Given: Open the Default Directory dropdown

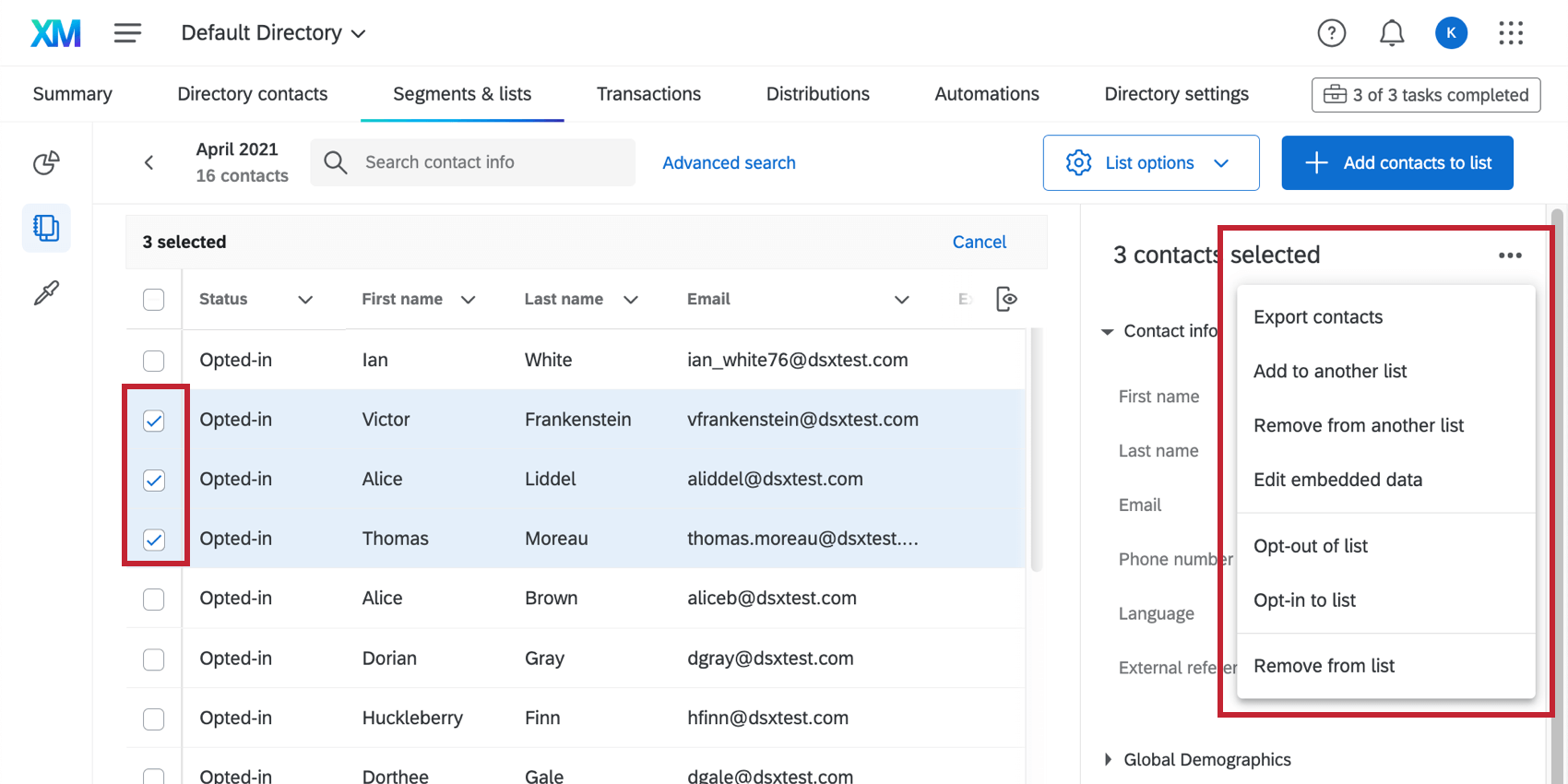Looking at the screenshot, I should [273, 33].
